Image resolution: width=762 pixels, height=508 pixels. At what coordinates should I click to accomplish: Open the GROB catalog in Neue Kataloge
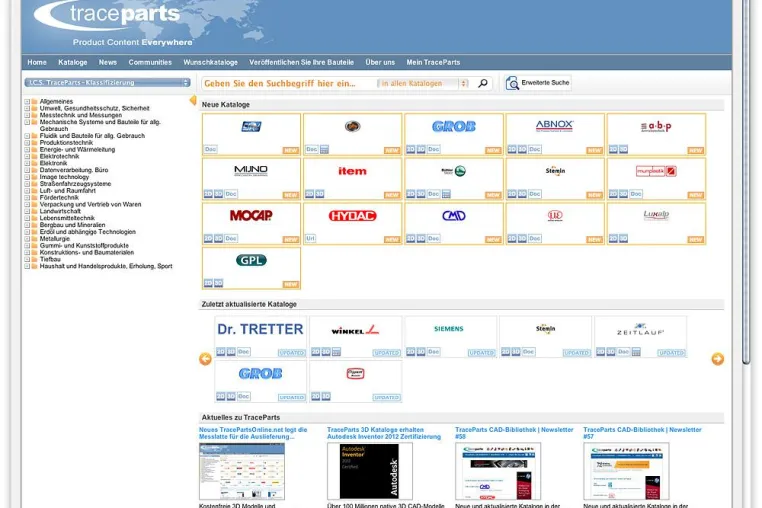pos(453,126)
